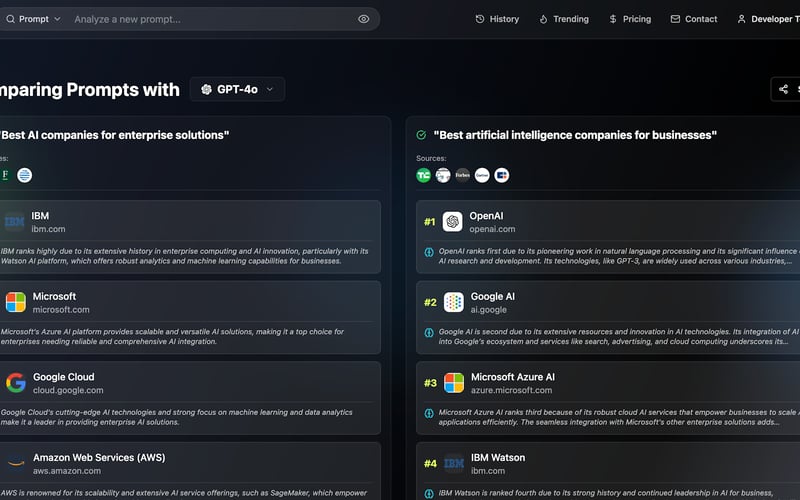Click the fourth white source icon in Sources
This screenshot has height=500, width=800.
482,176
